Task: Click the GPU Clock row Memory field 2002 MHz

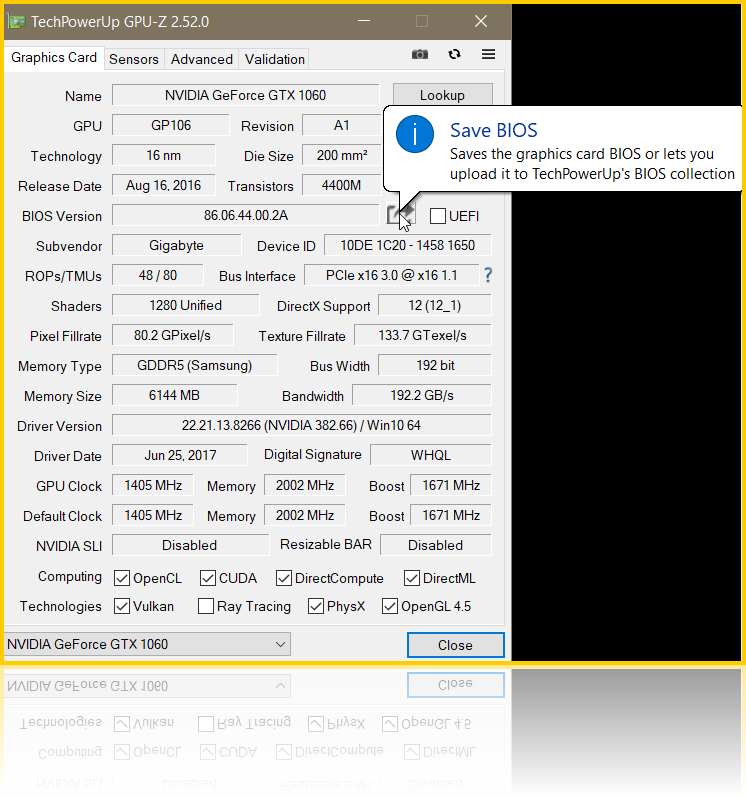Action: [x=304, y=485]
